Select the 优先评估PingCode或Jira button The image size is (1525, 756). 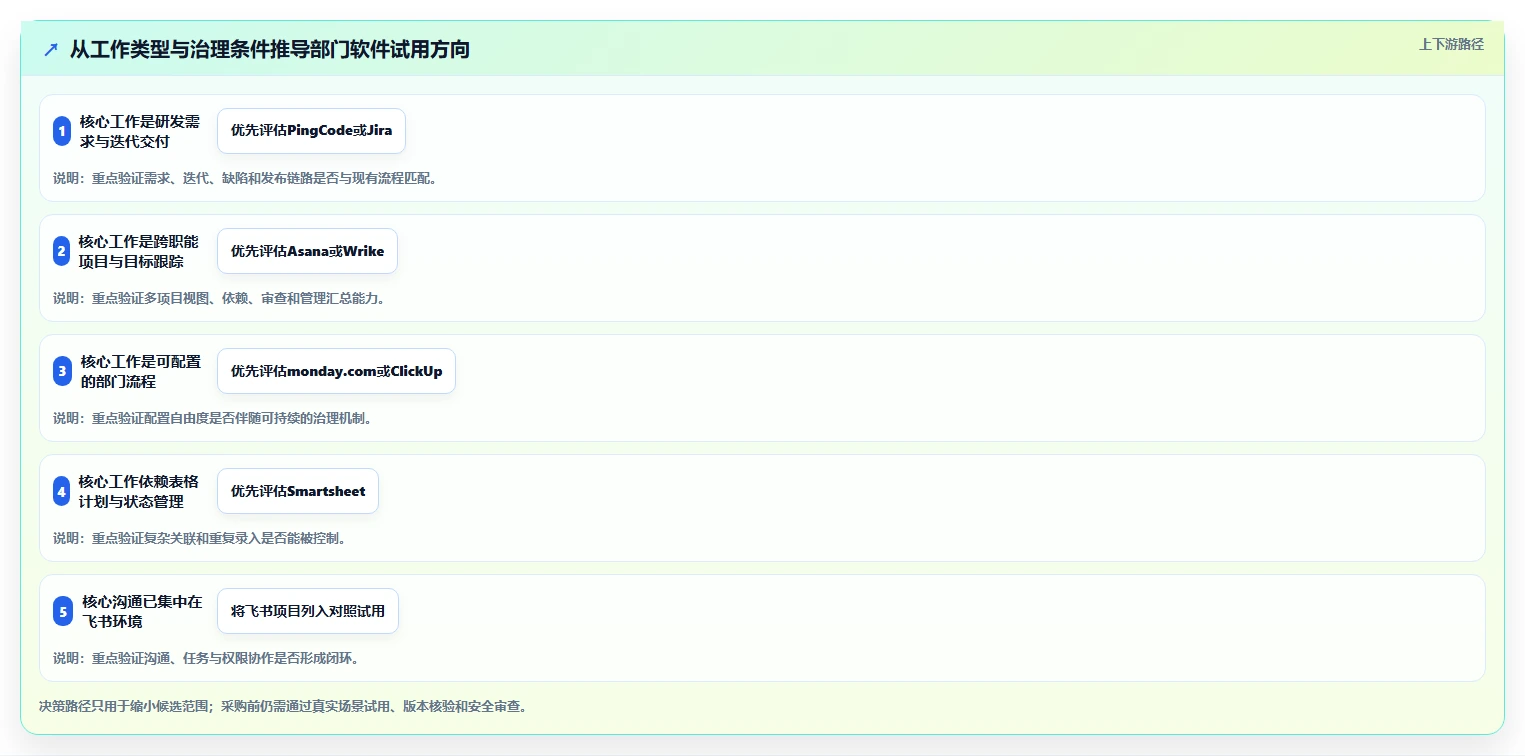pos(311,131)
